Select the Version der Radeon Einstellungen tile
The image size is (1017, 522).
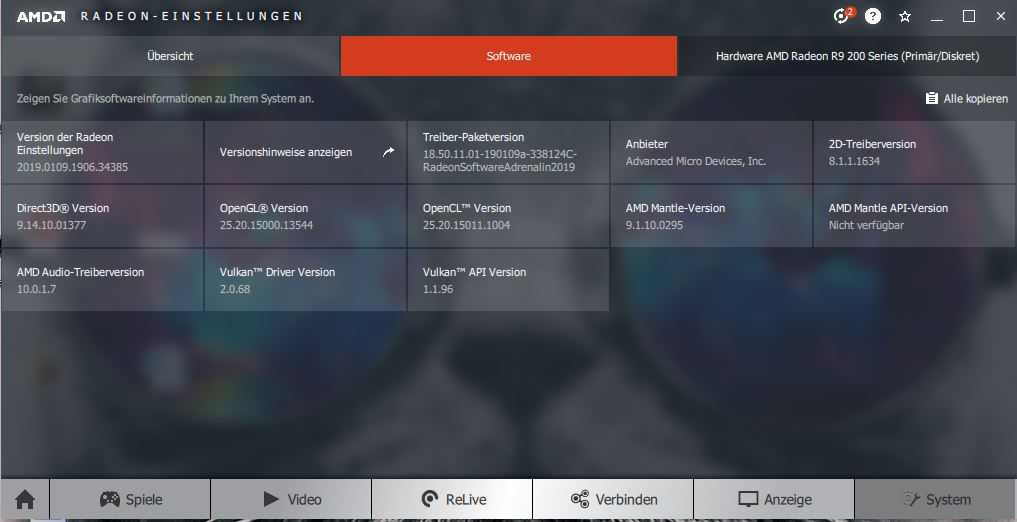coord(102,152)
